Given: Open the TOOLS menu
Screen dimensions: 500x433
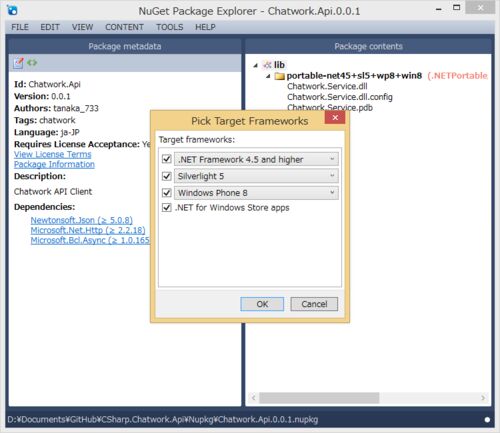Looking at the screenshot, I should pyautogui.click(x=170, y=27).
